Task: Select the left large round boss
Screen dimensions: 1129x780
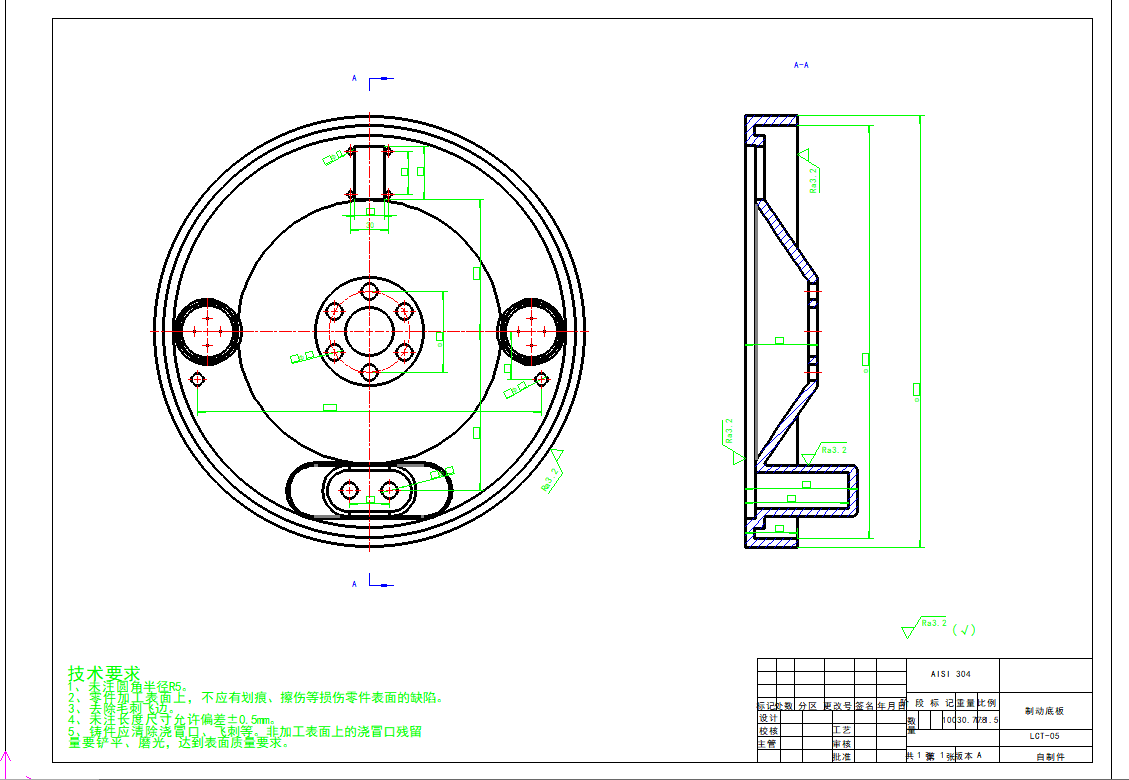Action: click(207, 329)
